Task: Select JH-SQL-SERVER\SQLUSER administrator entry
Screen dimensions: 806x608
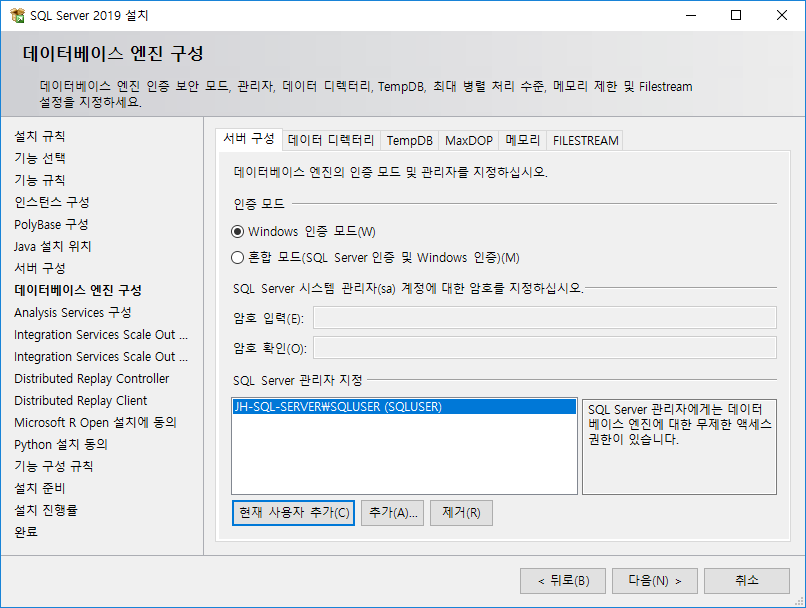Action: 404,407
